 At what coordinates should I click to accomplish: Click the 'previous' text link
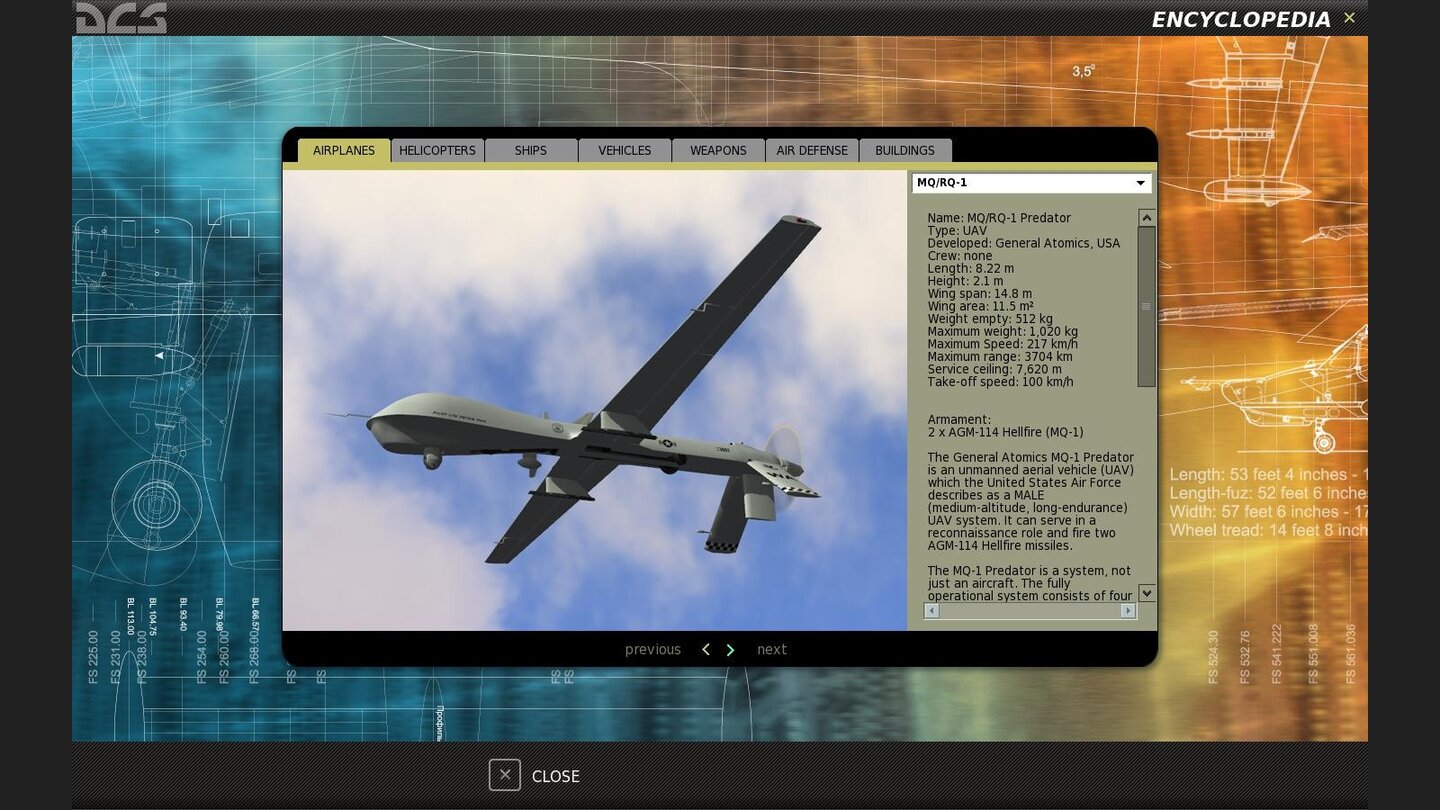pyautogui.click(x=653, y=650)
